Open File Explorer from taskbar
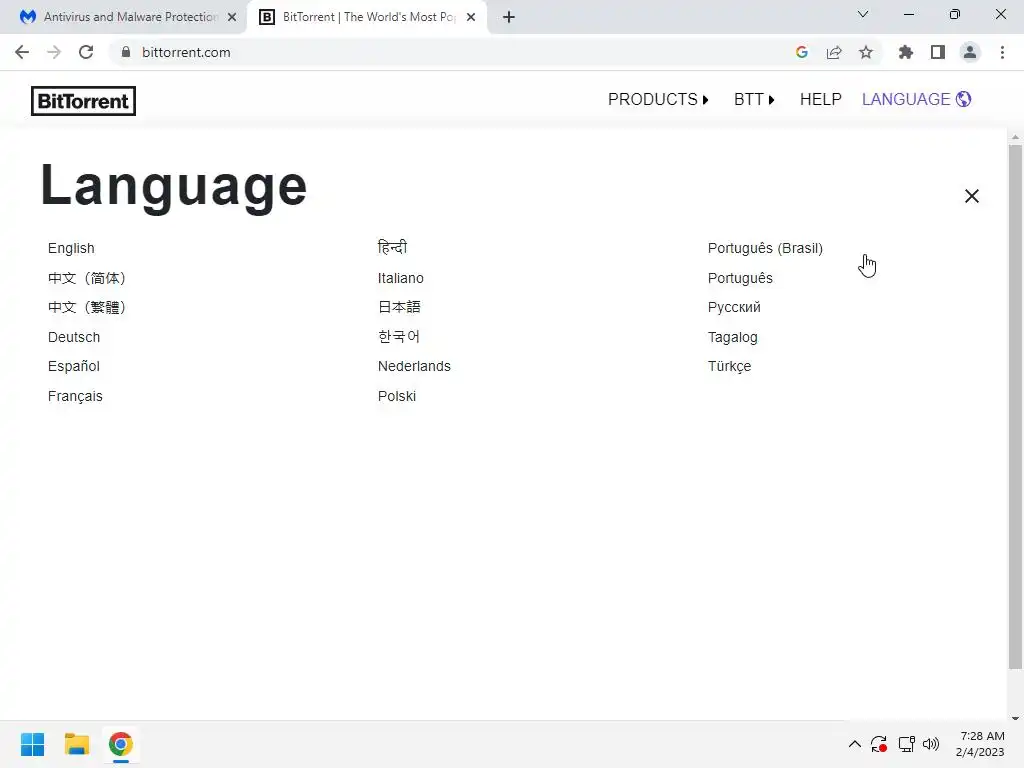The width and height of the screenshot is (1024, 768). [76, 744]
